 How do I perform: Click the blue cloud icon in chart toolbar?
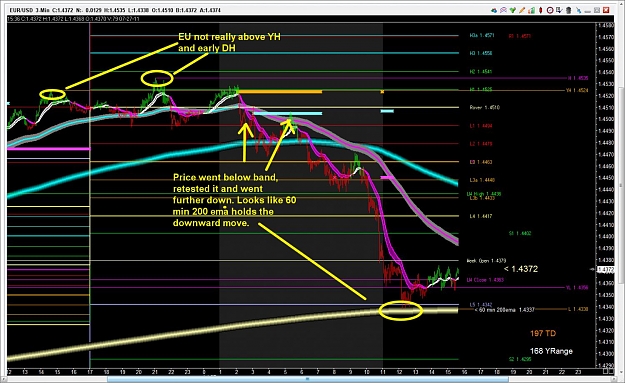pyautogui.click(x=494, y=10)
